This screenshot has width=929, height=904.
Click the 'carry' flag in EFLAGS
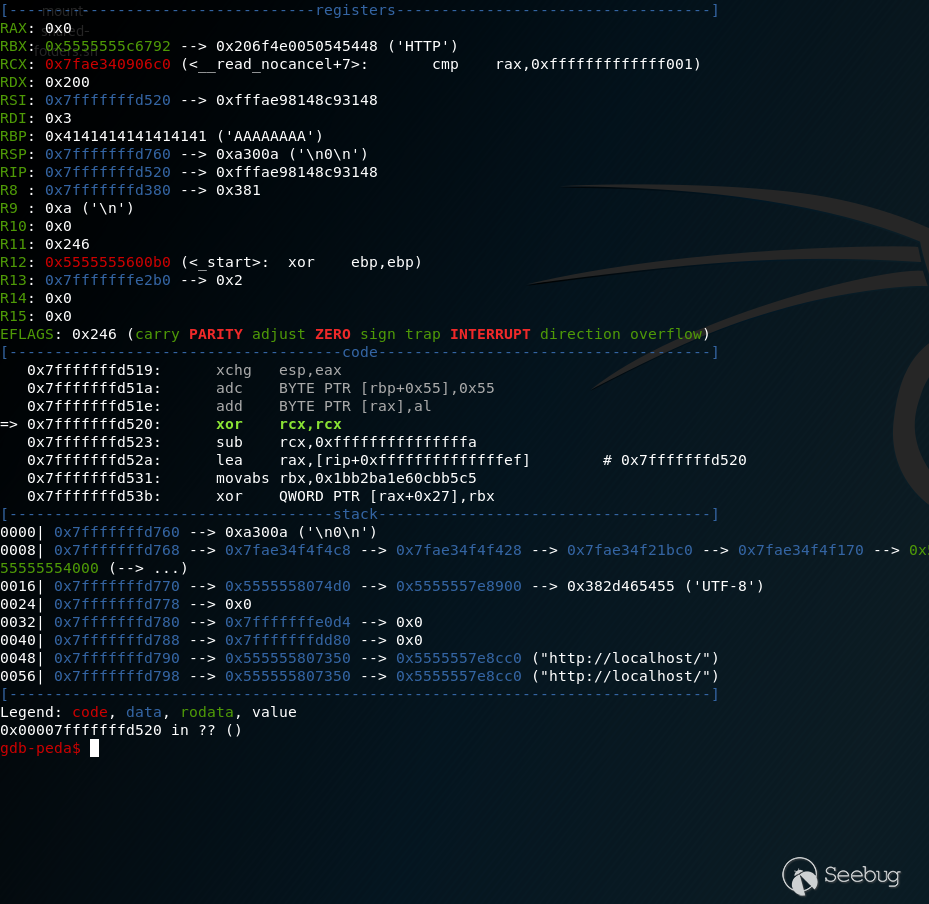(157, 334)
